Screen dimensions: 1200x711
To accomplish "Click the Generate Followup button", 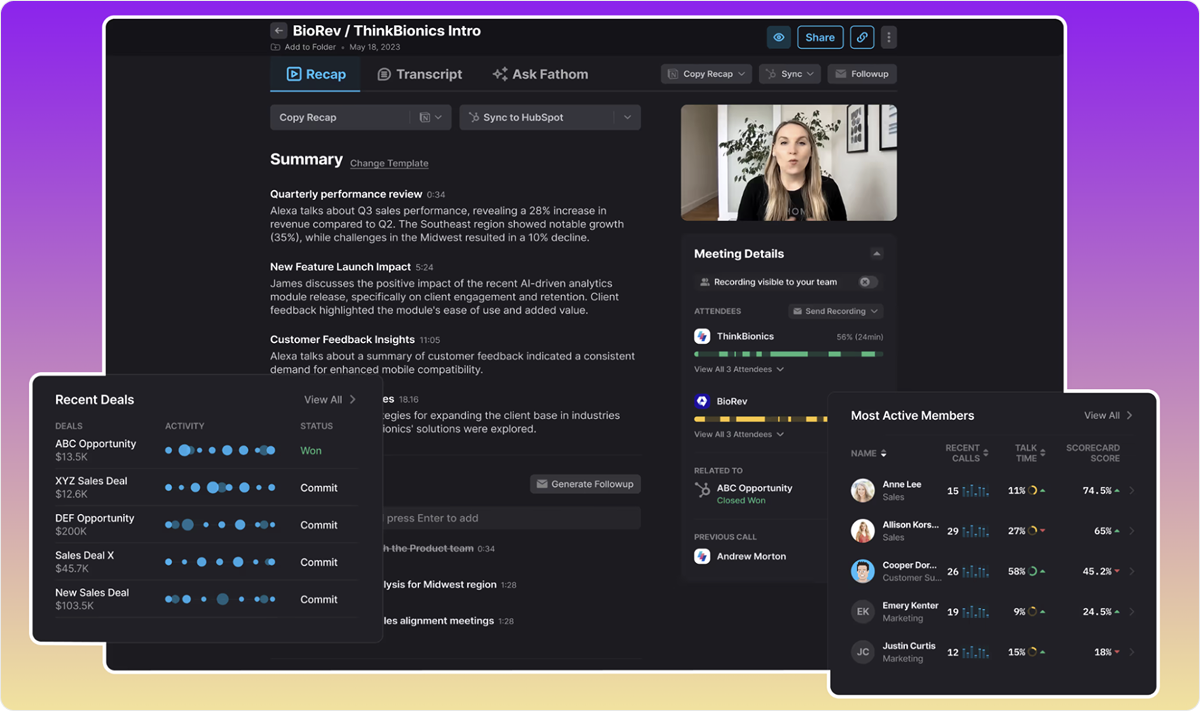I will pyautogui.click(x=585, y=484).
